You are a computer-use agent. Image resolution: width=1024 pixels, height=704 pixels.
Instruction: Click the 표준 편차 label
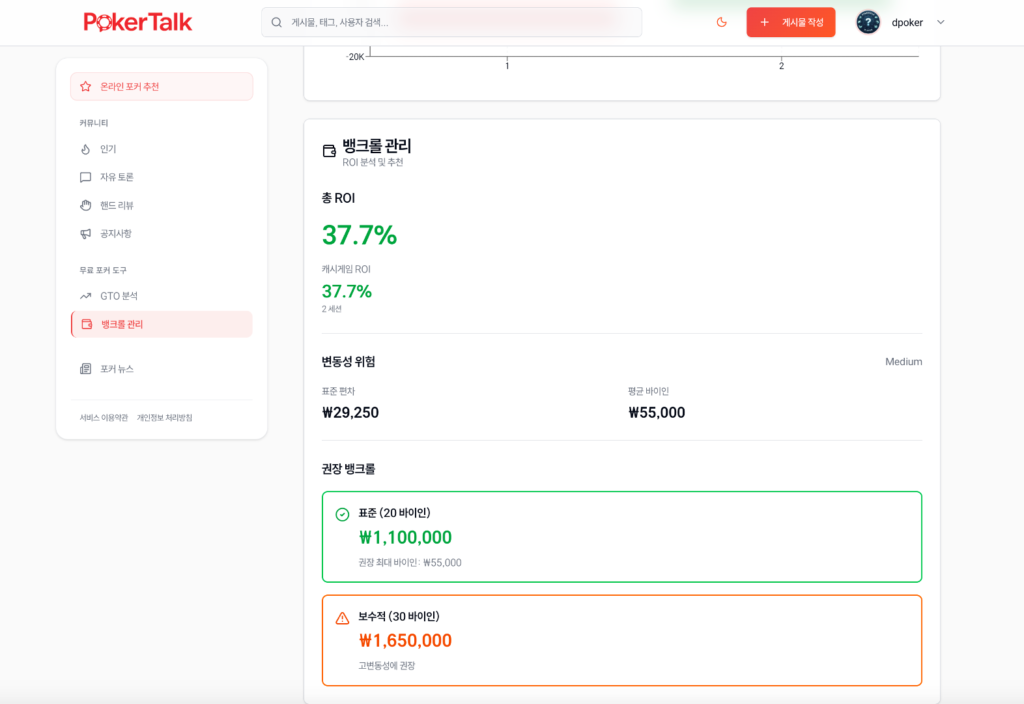338,391
